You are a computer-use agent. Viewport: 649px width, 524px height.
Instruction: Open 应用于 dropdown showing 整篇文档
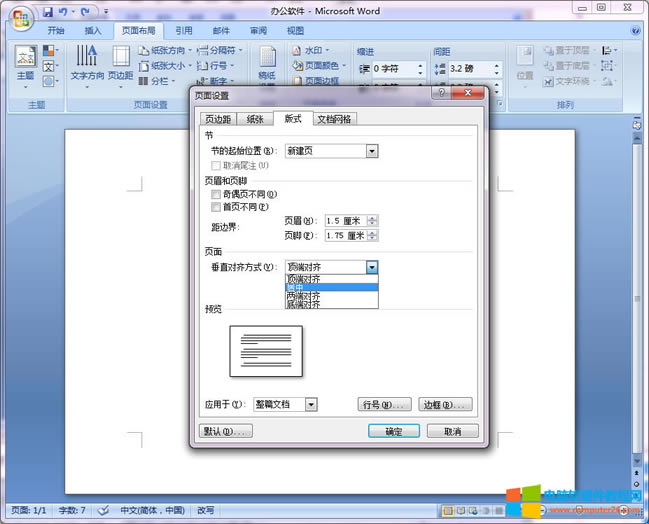tap(285, 404)
